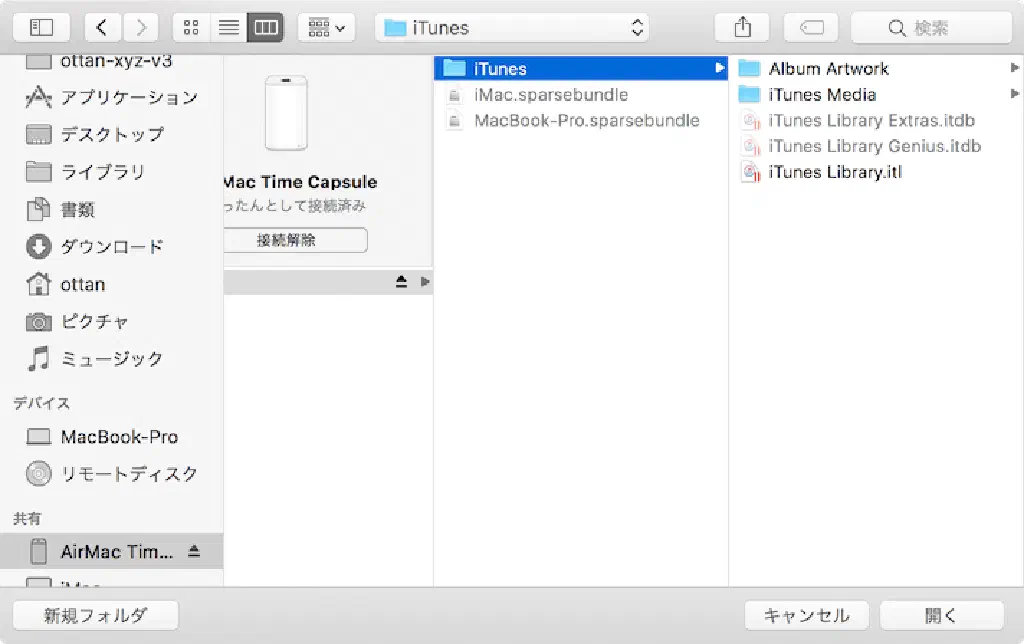Click the キャンセル button
1024x644 pixels.
[x=806, y=615]
